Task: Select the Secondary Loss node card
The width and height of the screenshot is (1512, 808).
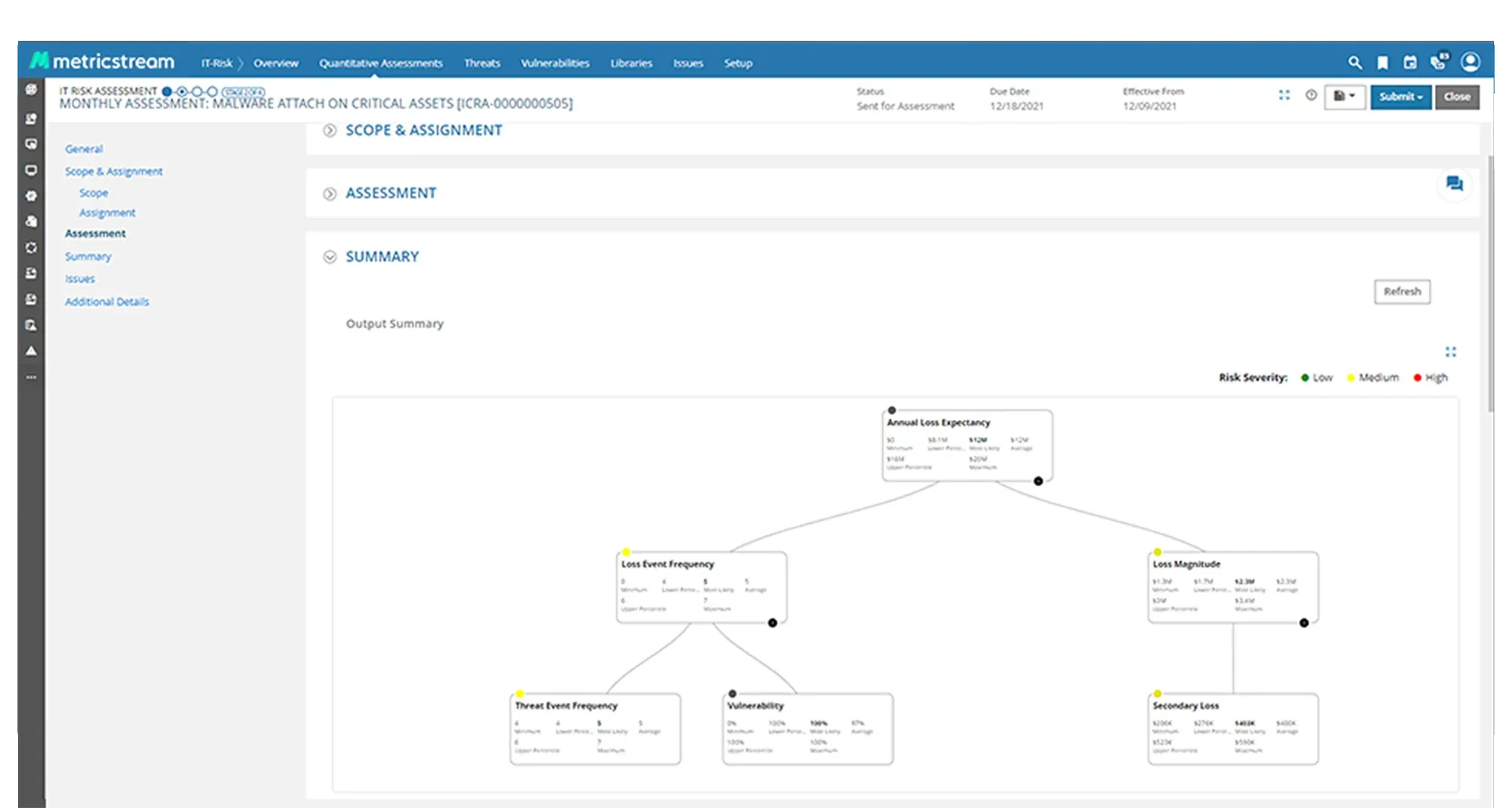Action: (x=1233, y=729)
